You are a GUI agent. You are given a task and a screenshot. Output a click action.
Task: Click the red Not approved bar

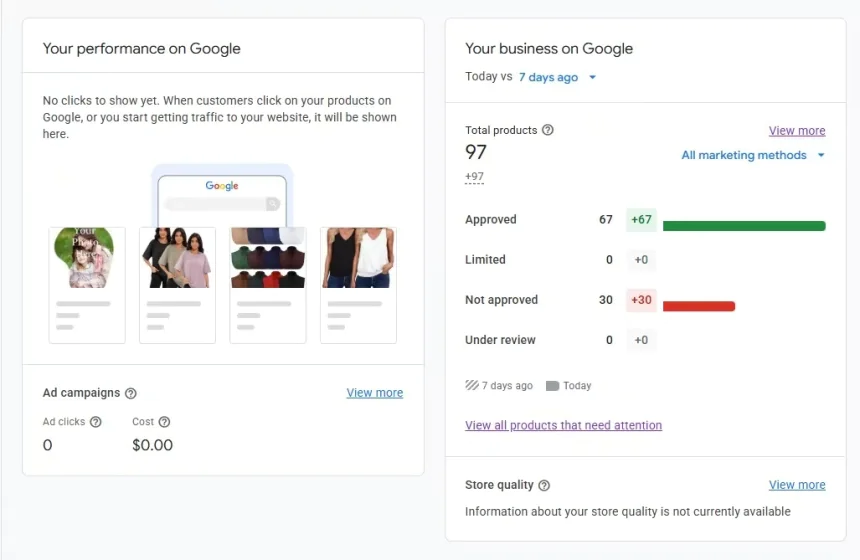pos(698,306)
